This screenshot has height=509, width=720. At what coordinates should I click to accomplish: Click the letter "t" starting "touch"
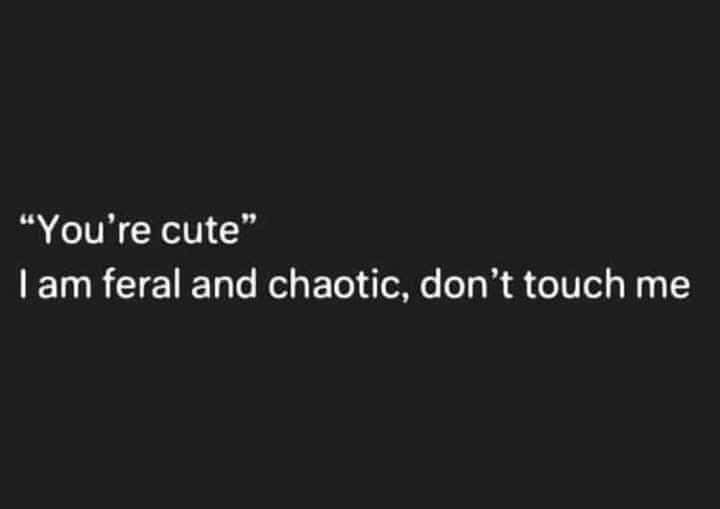click(x=529, y=286)
